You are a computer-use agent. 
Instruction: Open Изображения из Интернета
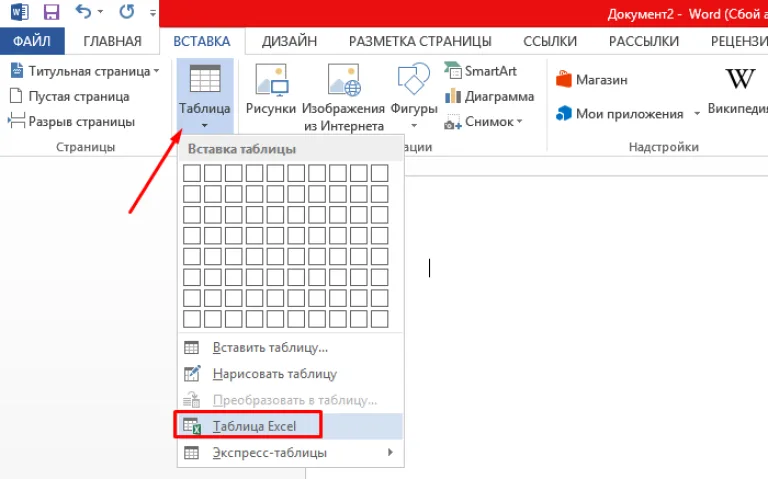pos(343,97)
